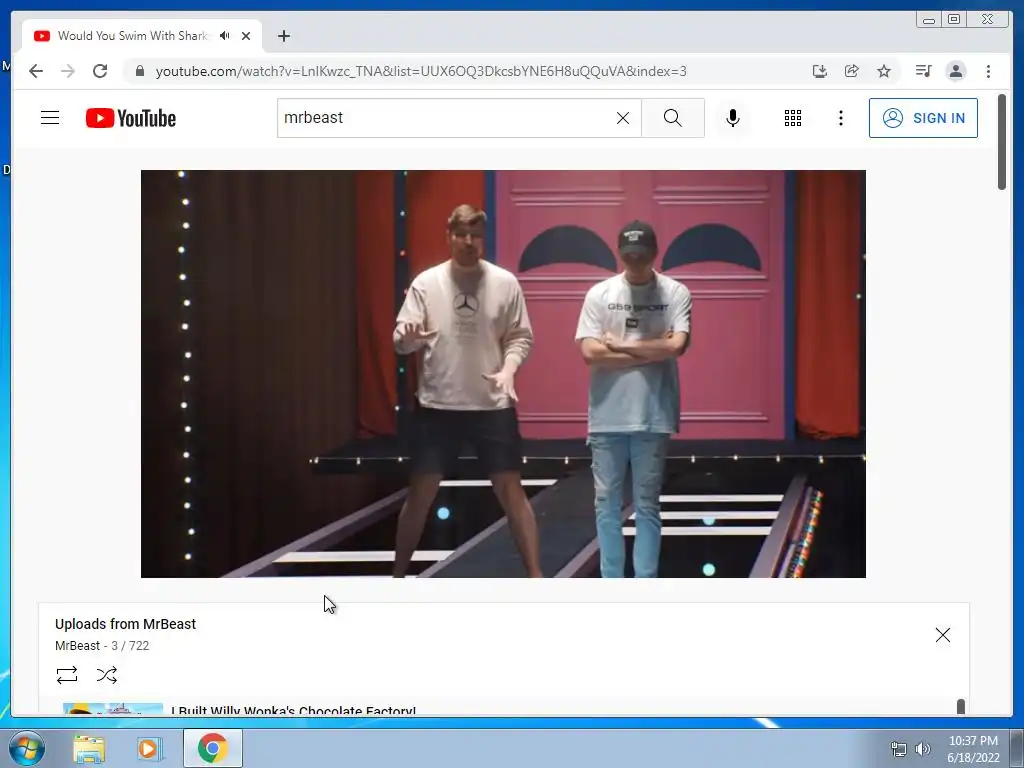1024x768 pixels.
Task: Open the Chrome three-dot menu
Action: [x=988, y=71]
